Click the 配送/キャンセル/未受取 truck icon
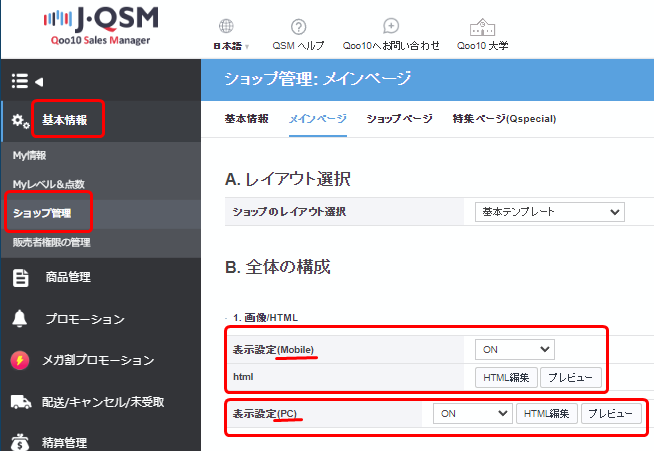 click(20, 401)
